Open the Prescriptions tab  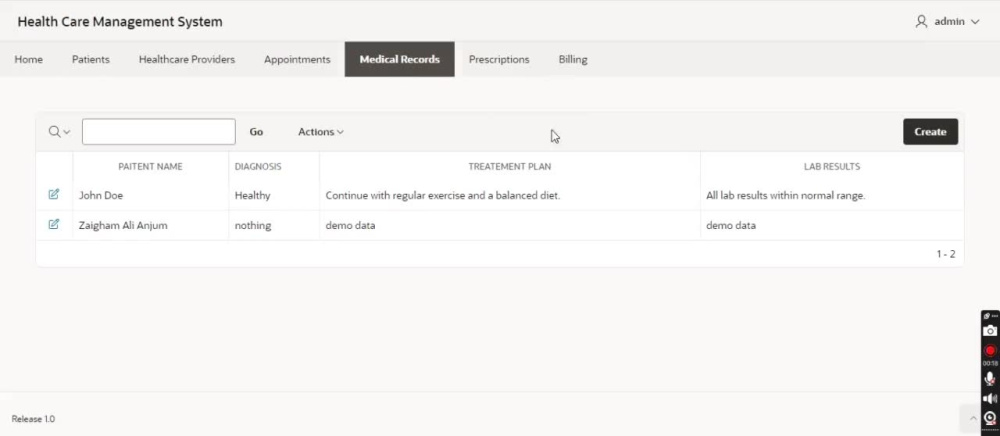point(499,59)
